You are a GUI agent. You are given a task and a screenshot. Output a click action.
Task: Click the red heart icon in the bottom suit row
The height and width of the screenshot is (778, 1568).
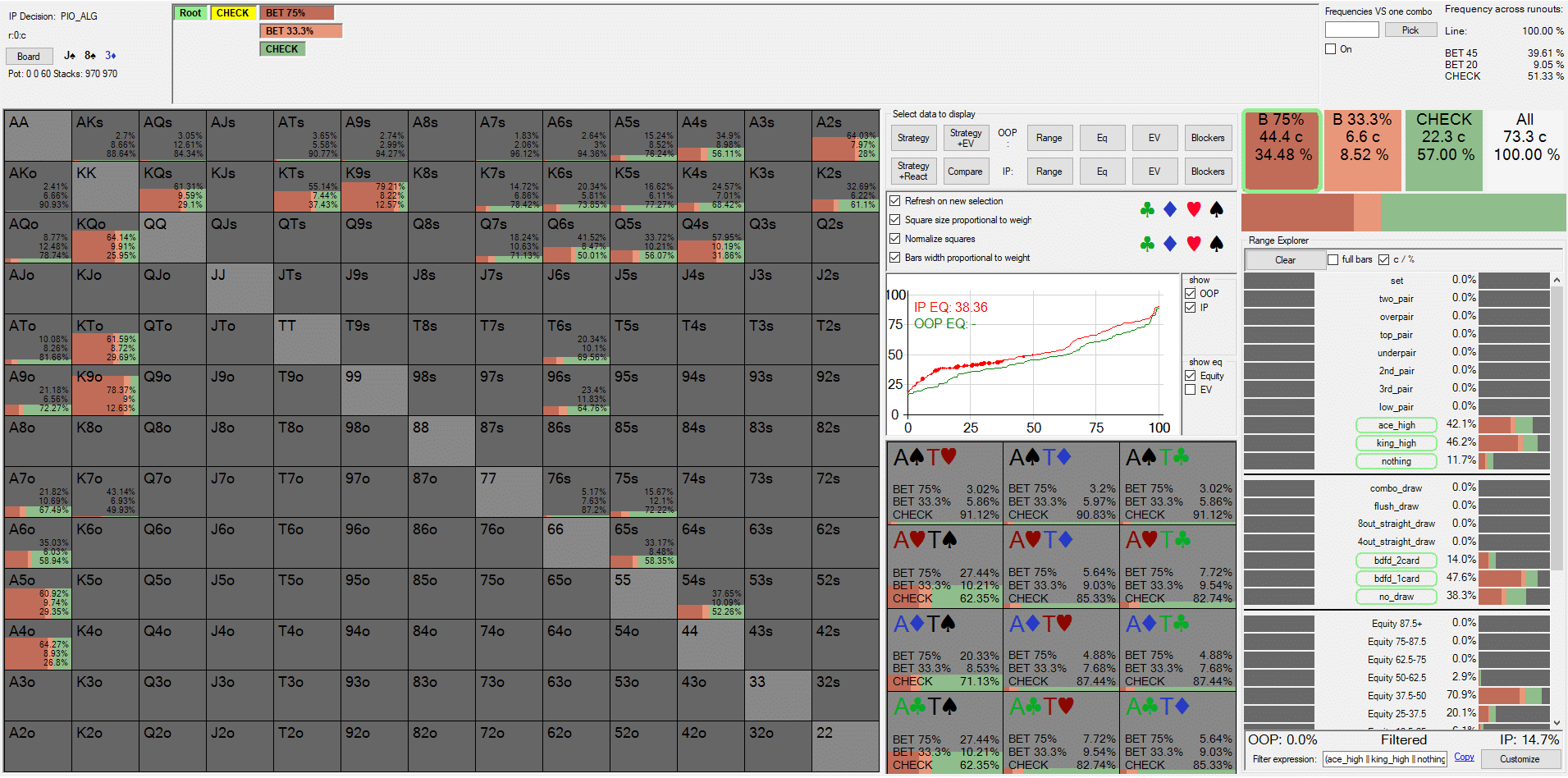tap(1194, 244)
